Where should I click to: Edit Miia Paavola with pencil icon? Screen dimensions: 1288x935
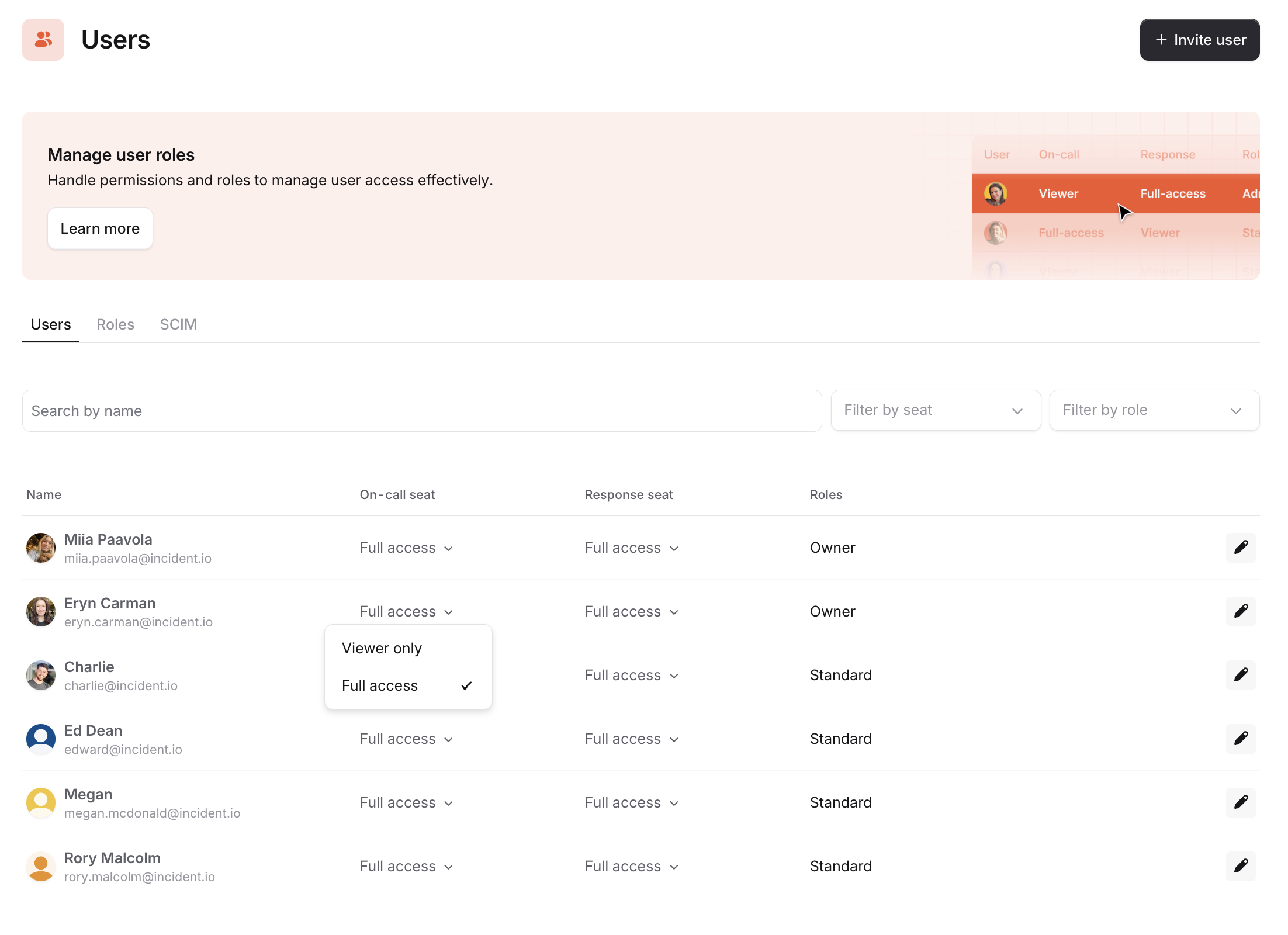pos(1240,548)
